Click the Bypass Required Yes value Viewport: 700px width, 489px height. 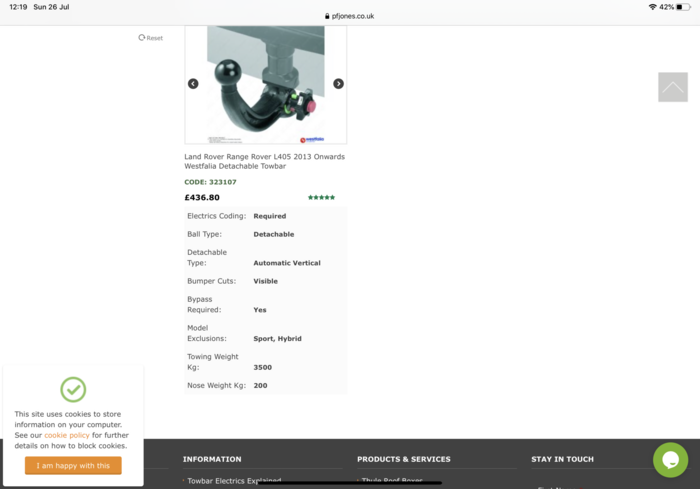click(260, 310)
